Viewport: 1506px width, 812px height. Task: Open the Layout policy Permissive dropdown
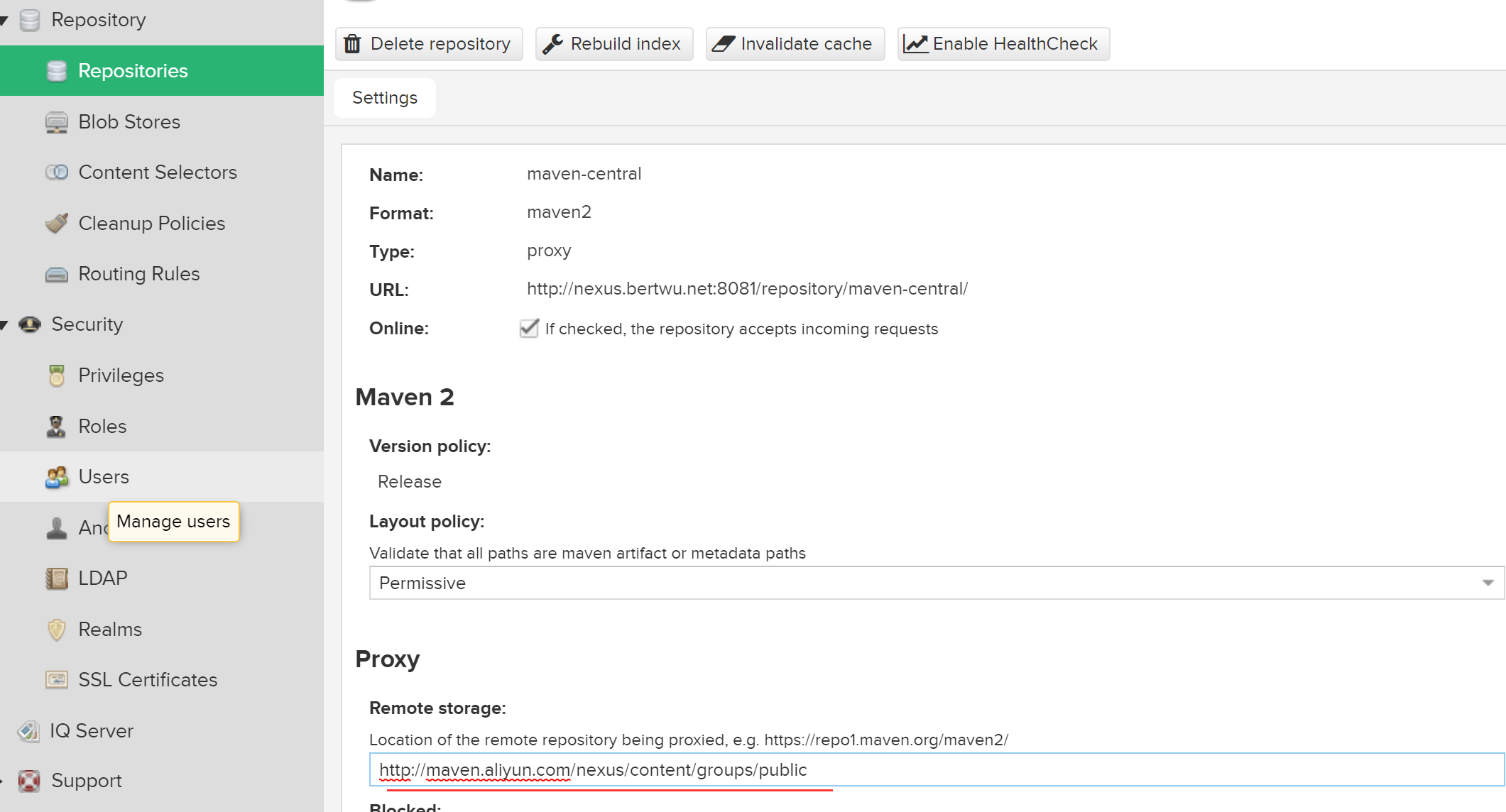coord(1488,583)
